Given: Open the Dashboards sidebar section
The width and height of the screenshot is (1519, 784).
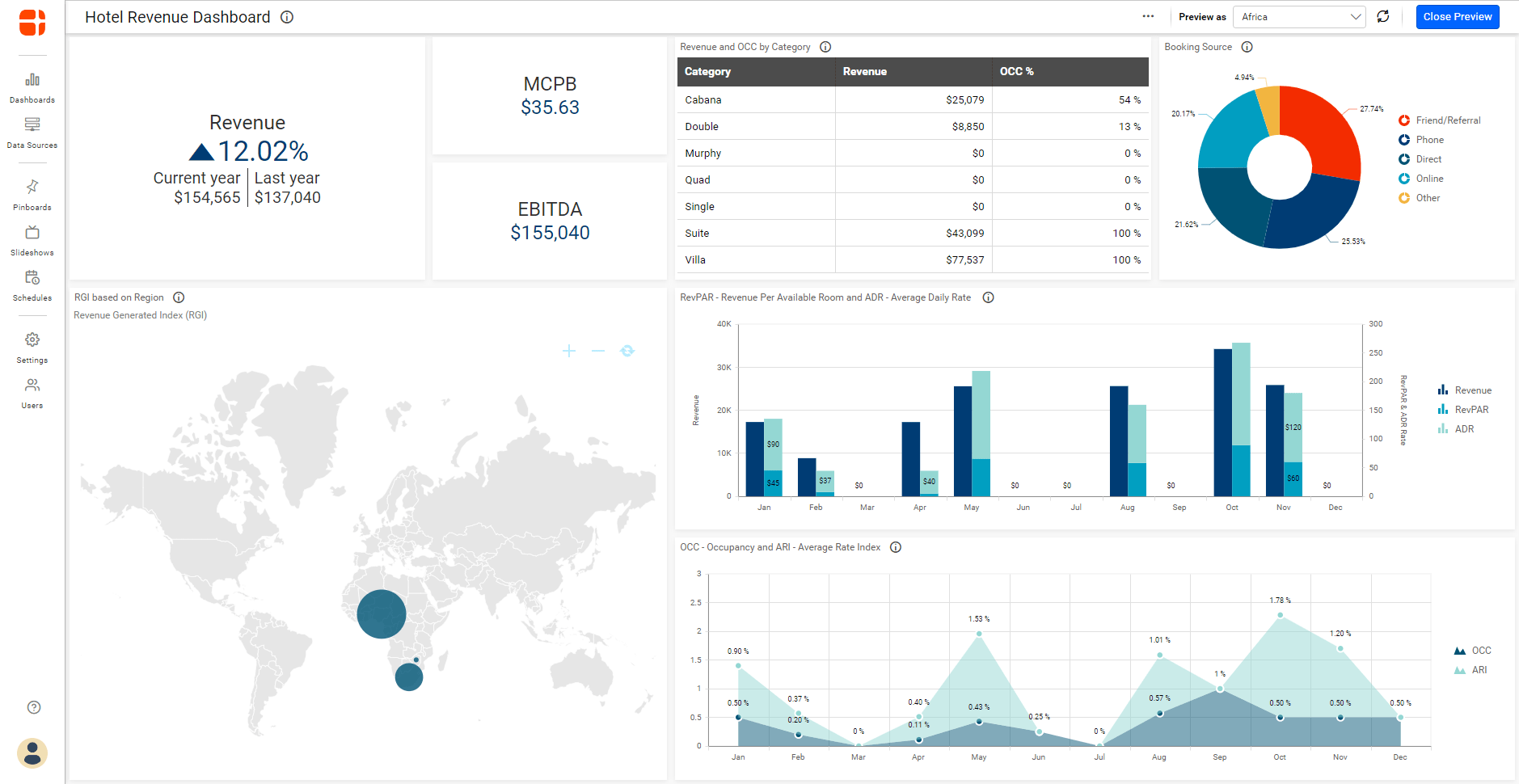Looking at the screenshot, I should 32,87.
